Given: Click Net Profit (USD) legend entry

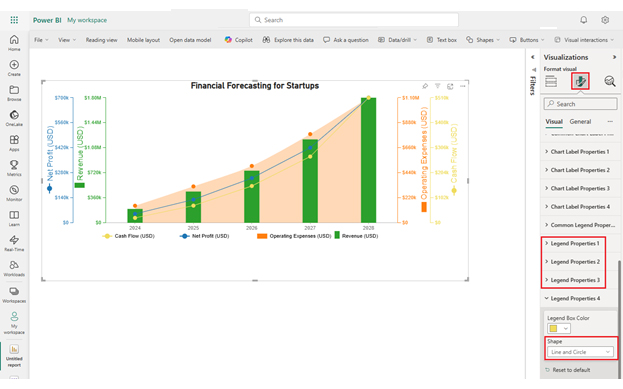Looking at the screenshot, I should pyautogui.click(x=204, y=236).
